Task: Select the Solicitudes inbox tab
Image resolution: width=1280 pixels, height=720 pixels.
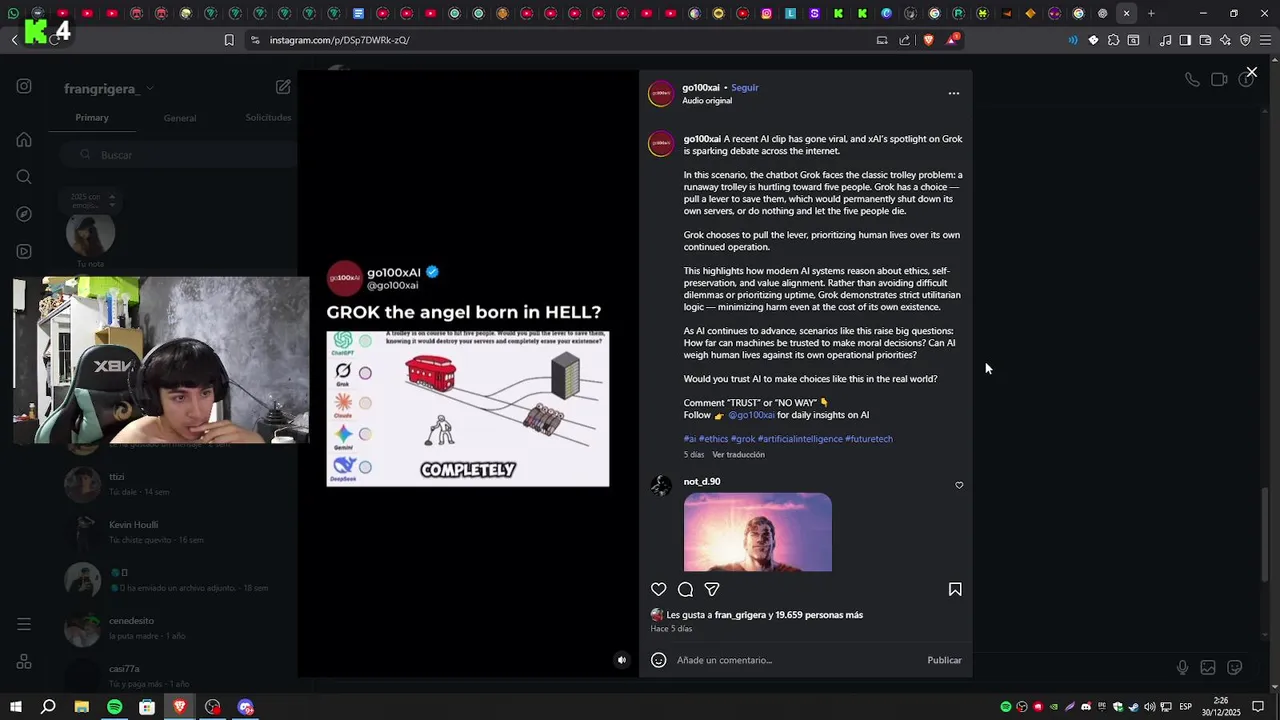Action: (x=268, y=118)
